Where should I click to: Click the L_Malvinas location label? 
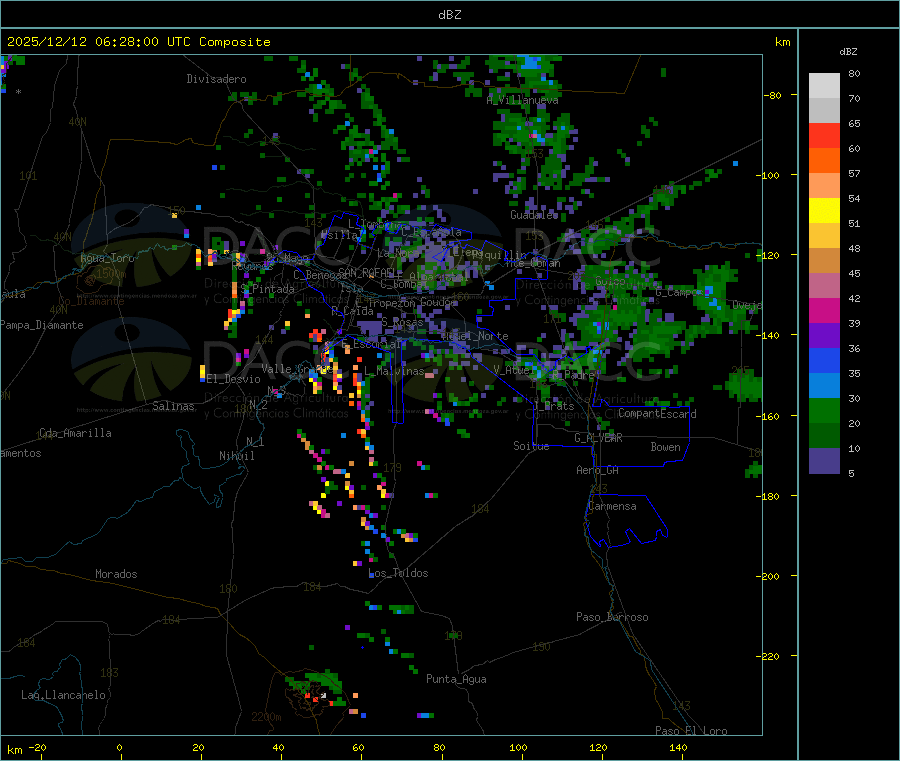[x=394, y=371]
